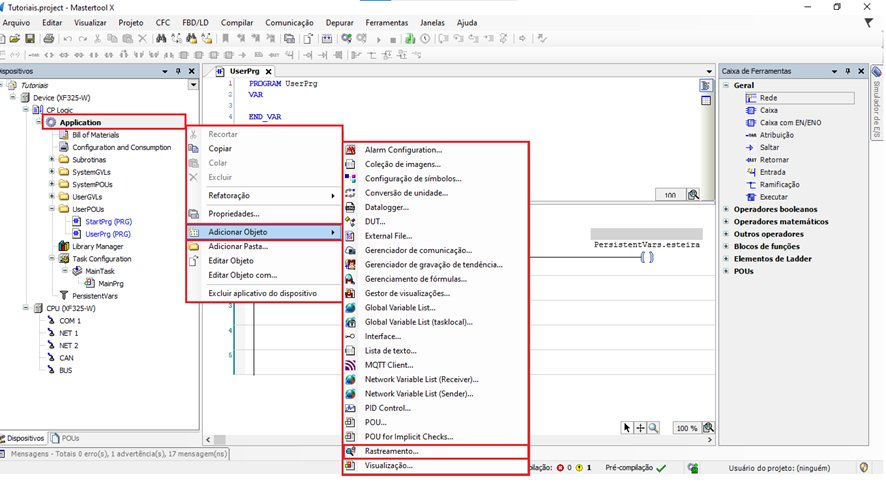Pin the Dispositivos panel
This screenshot has width=886, height=489.
click(x=178, y=71)
